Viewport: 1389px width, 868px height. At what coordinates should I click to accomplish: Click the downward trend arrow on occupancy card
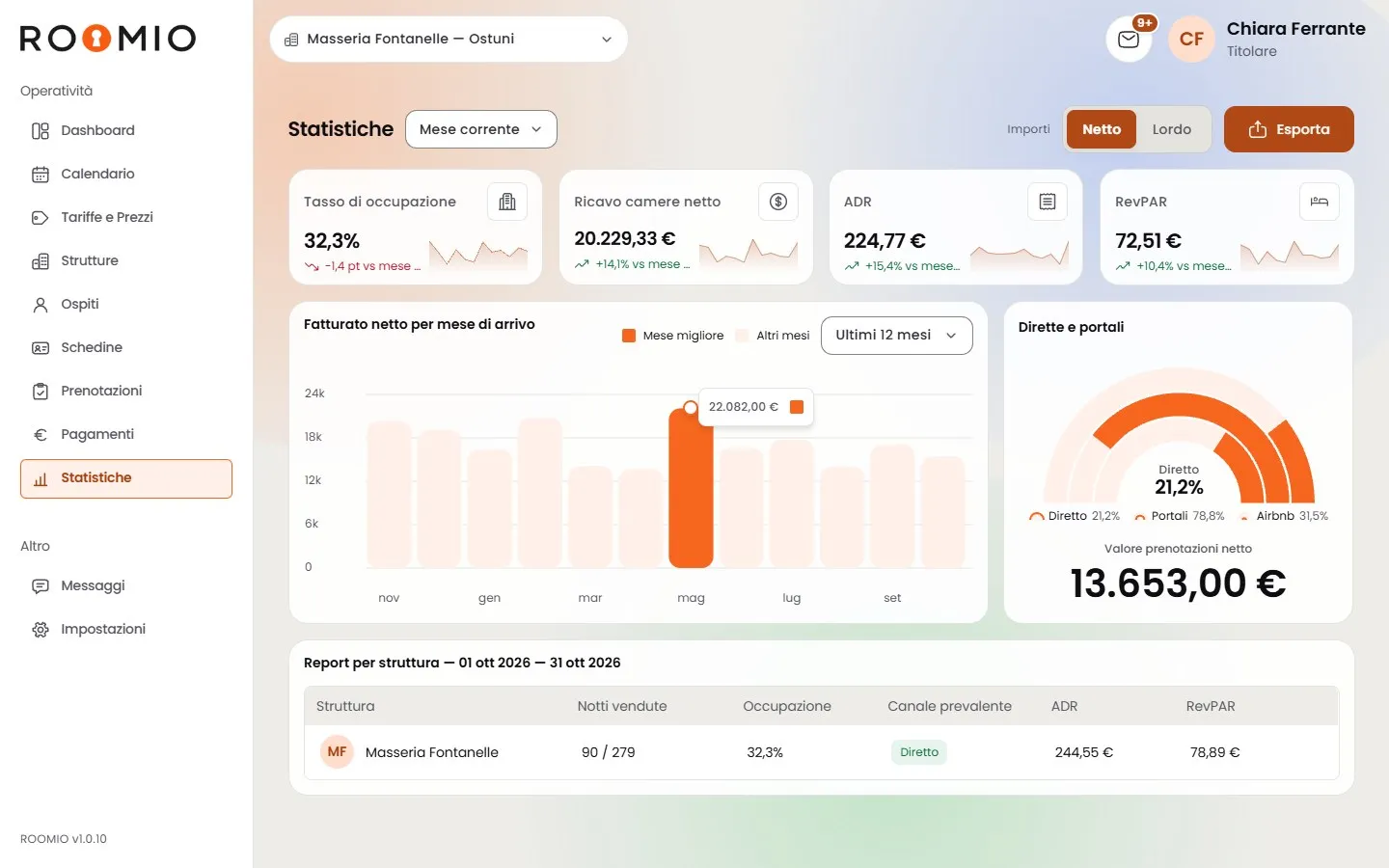(x=312, y=266)
